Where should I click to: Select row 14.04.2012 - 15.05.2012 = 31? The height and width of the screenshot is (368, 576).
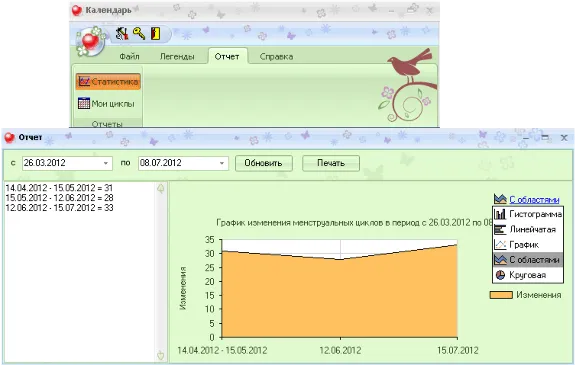click(x=60, y=188)
